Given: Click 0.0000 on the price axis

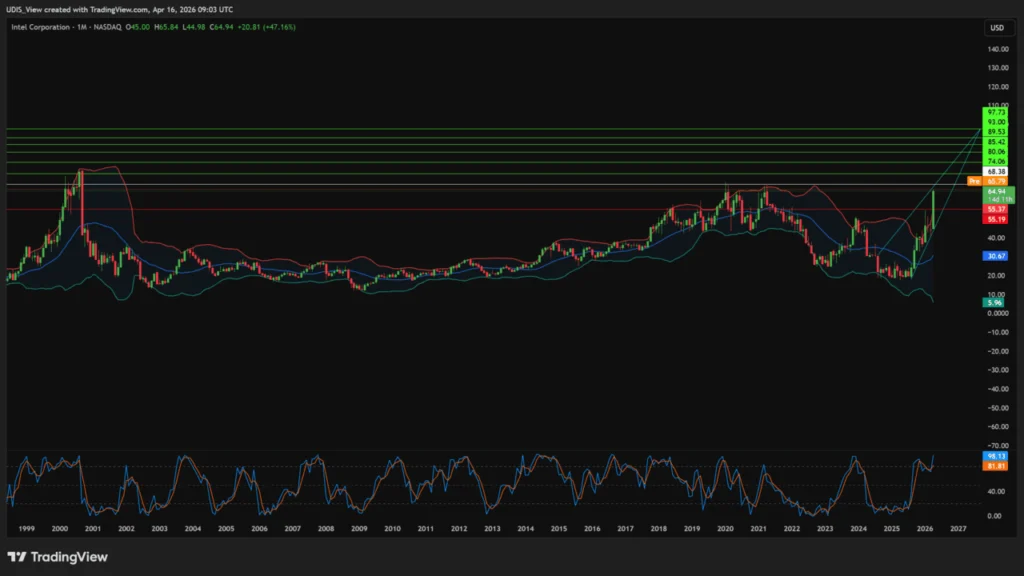Looking at the screenshot, I should tap(998, 313).
